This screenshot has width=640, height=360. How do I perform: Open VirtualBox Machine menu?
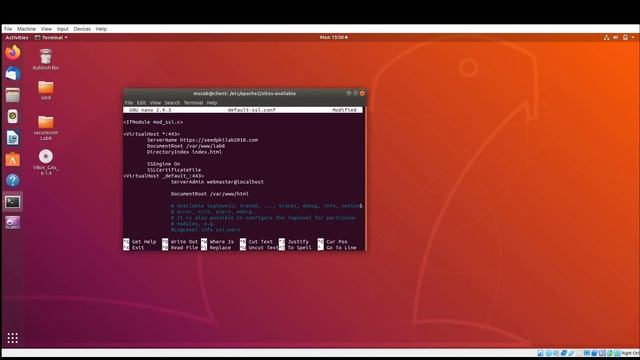tap(27, 29)
